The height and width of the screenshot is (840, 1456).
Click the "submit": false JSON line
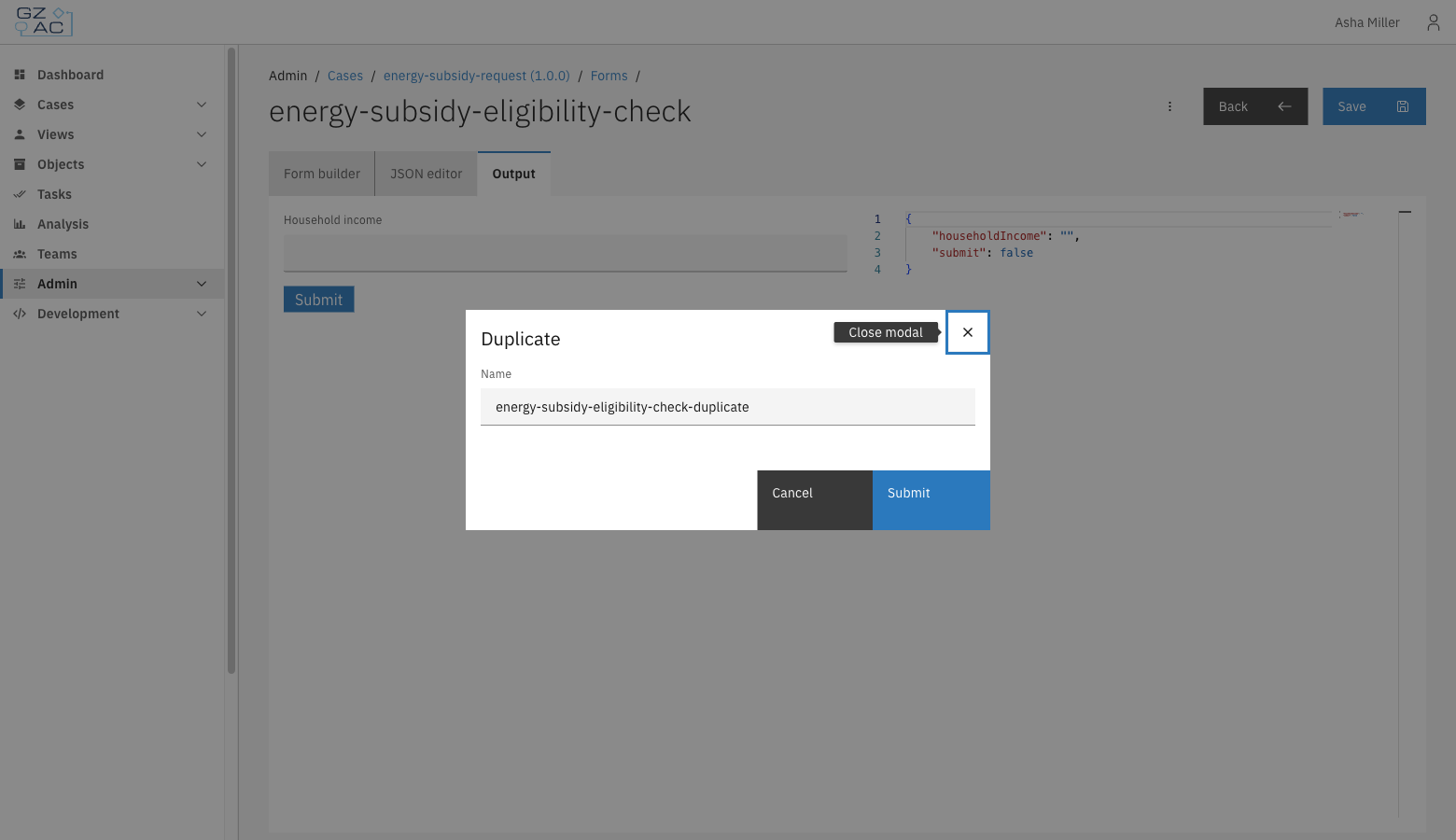[982, 253]
